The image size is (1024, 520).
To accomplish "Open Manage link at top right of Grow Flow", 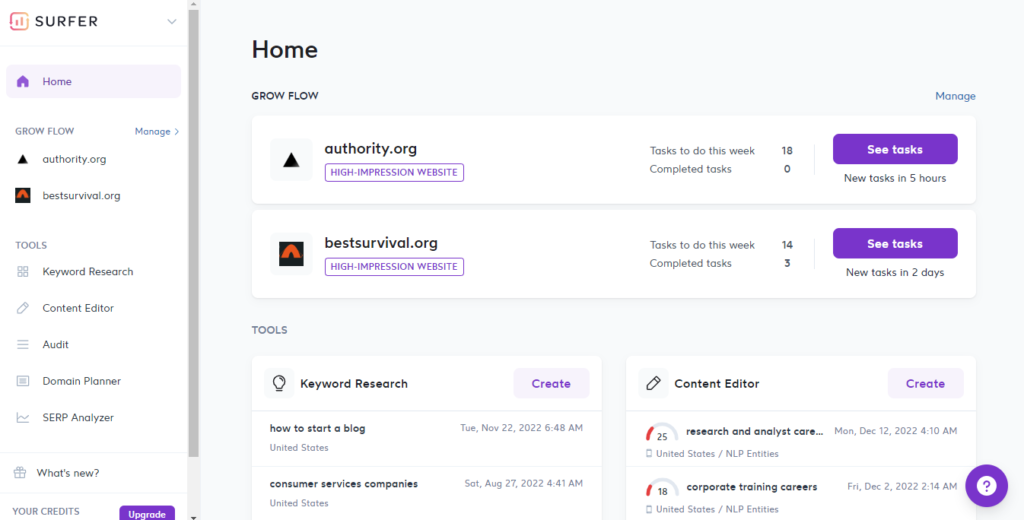I will pyautogui.click(x=955, y=96).
